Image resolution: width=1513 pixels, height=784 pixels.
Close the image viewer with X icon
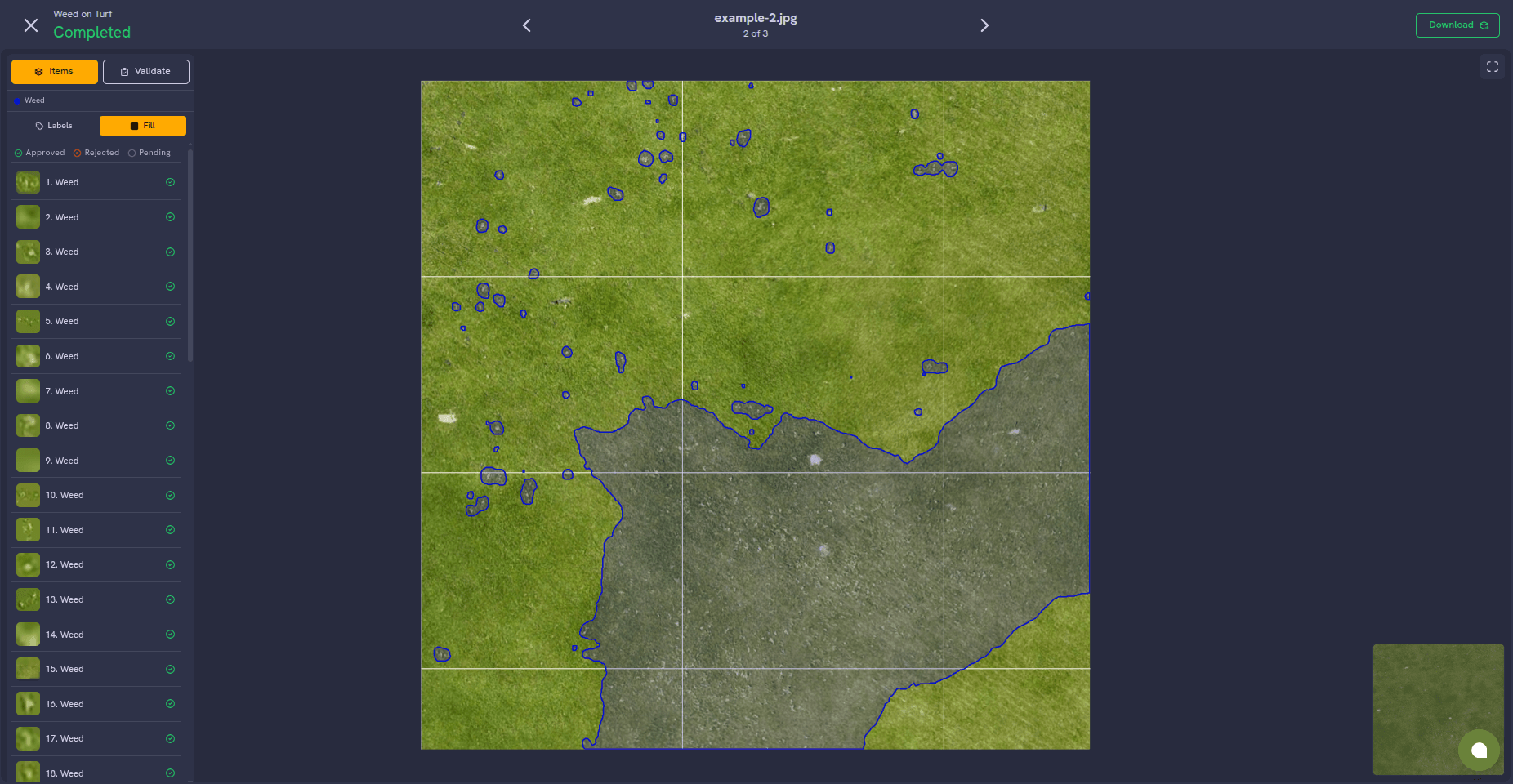[31, 25]
